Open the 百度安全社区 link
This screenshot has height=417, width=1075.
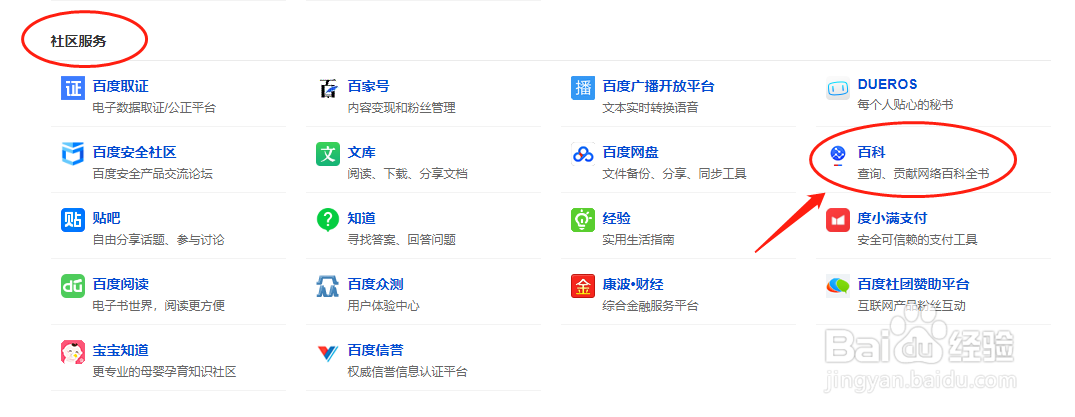pos(134,152)
